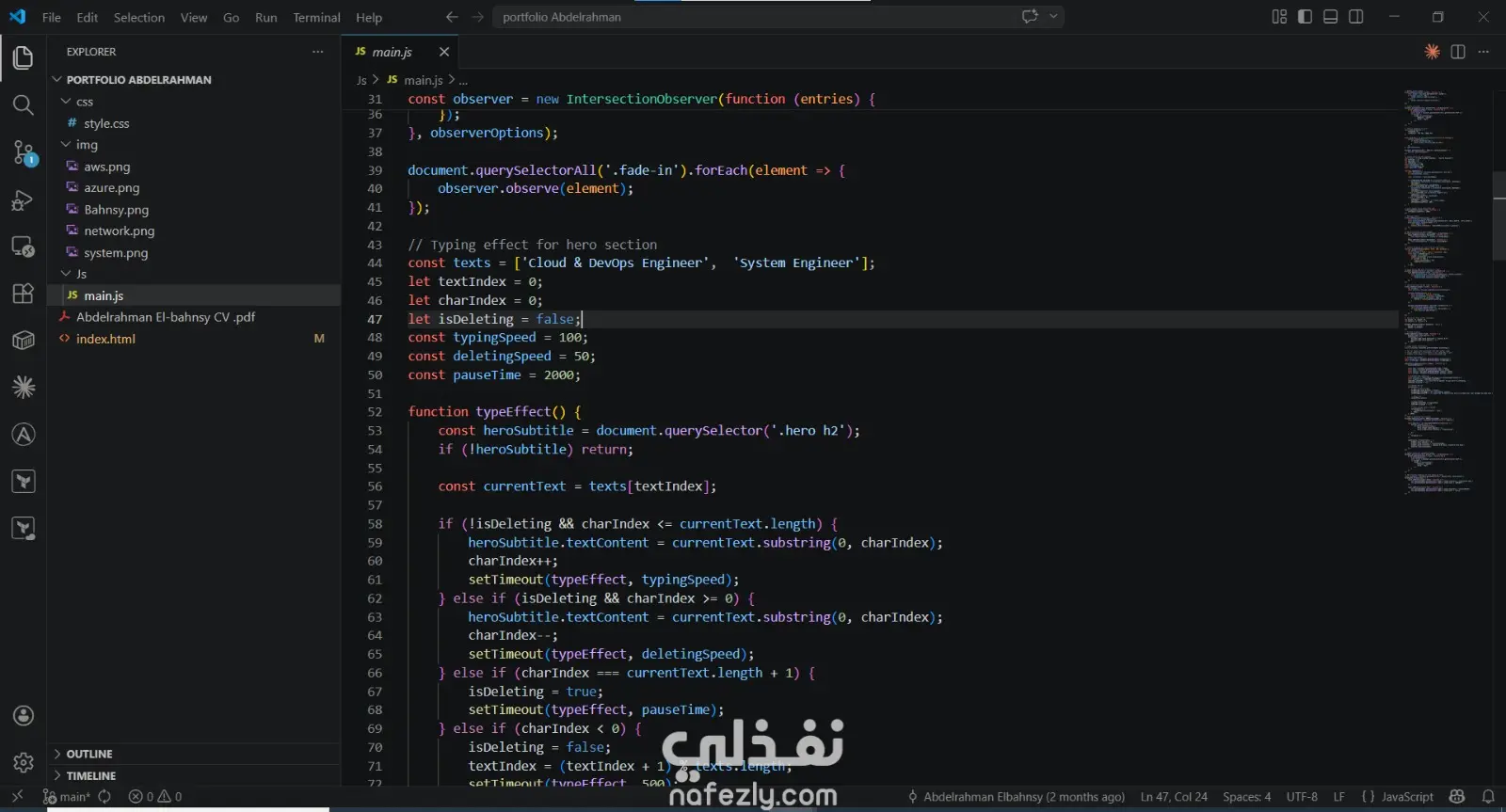Click the Split Editor Right icon
The width and height of the screenshot is (1506, 812).
(1458, 52)
